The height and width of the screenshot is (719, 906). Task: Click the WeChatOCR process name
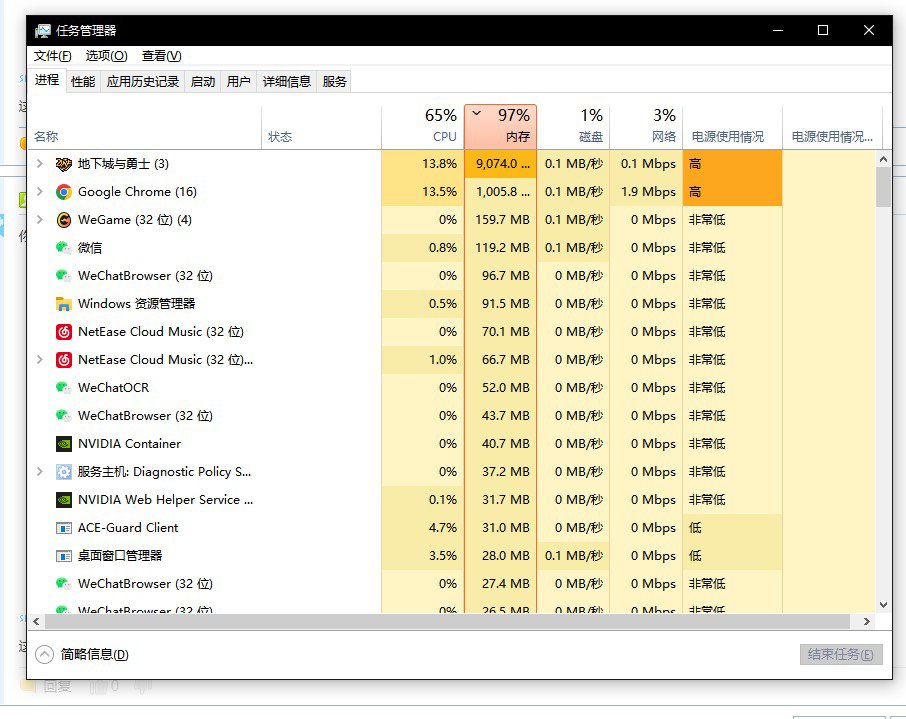click(x=113, y=388)
